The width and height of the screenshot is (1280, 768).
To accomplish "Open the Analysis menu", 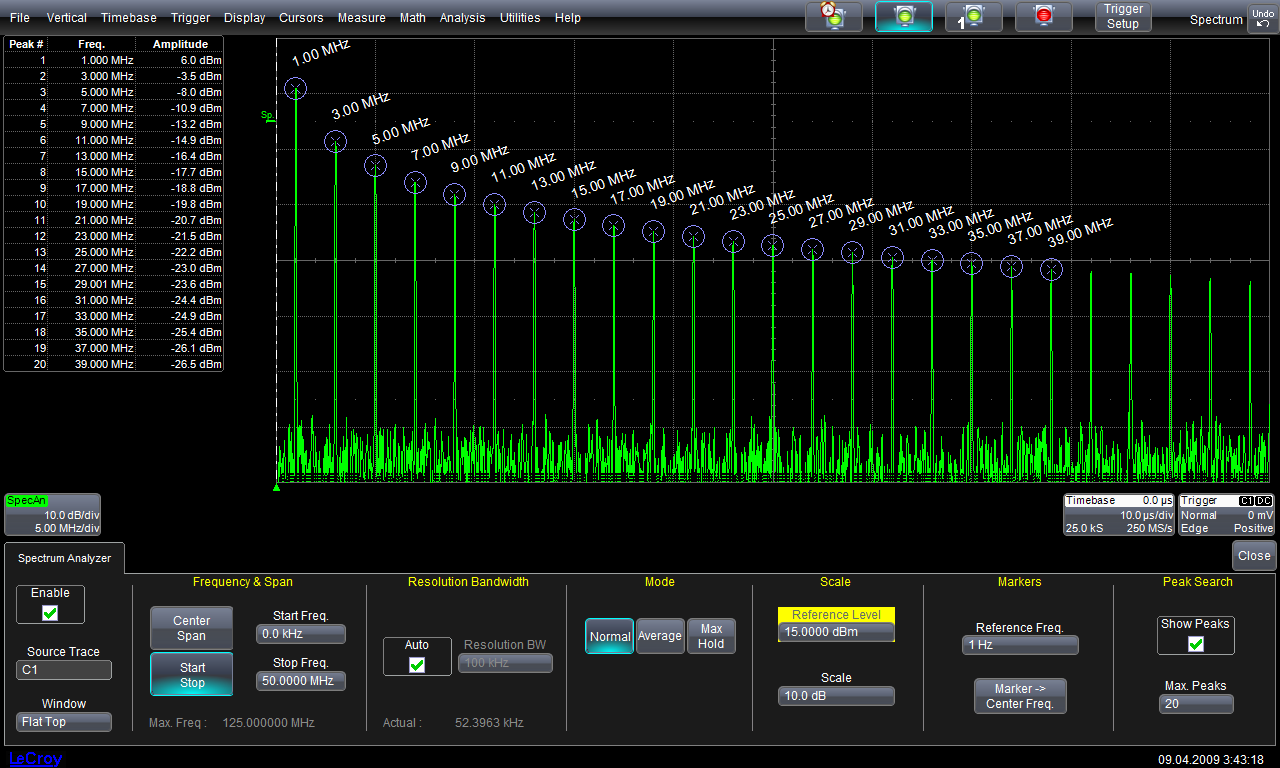I will (x=462, y=18).
